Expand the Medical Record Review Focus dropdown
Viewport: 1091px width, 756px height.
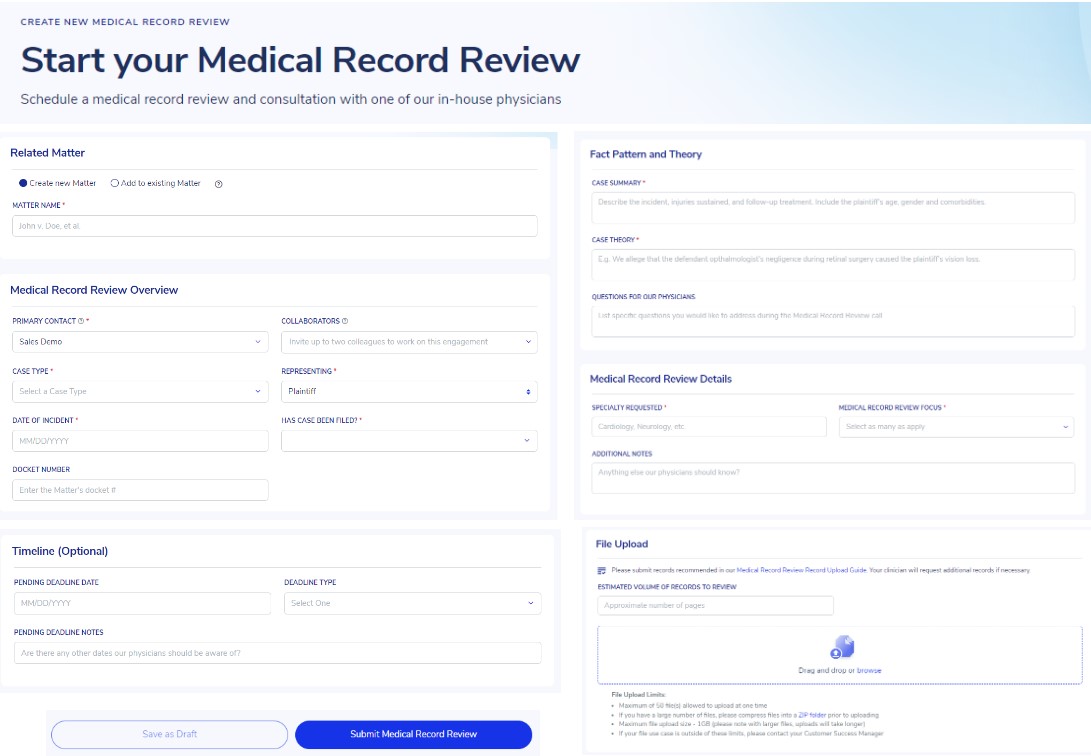956,427
